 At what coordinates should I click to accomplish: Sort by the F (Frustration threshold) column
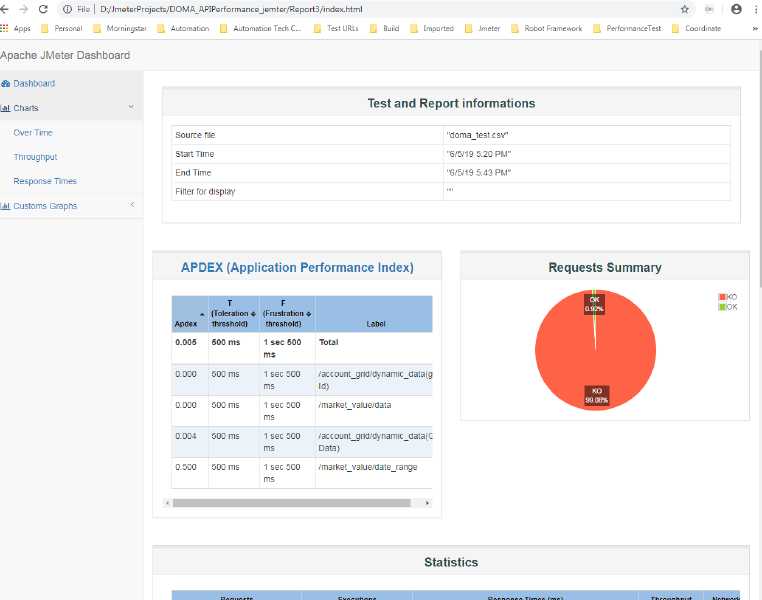pyautogui.click(x=287, y=314)
